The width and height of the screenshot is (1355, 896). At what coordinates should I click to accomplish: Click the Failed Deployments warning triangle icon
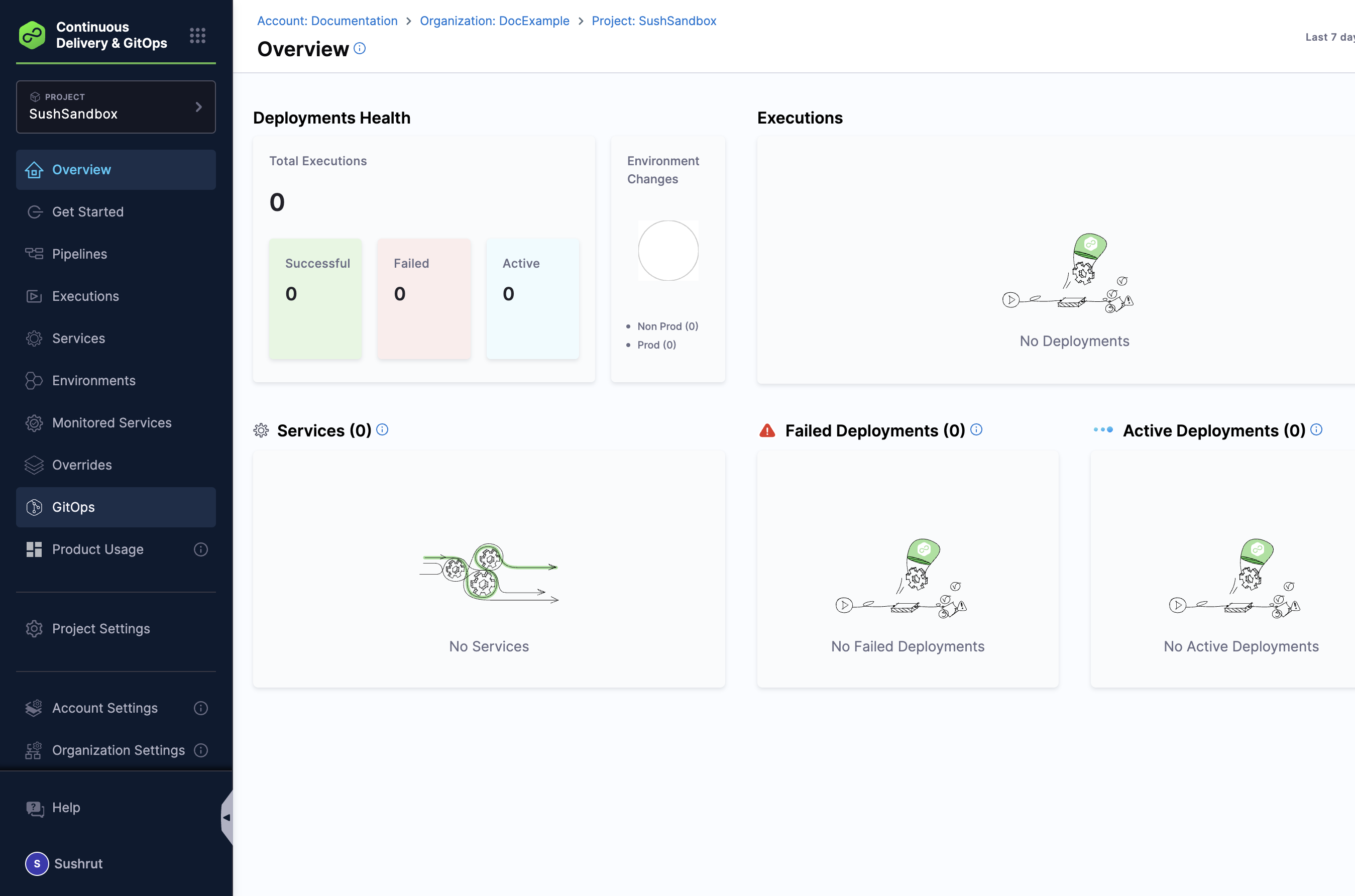click(767, 430)
